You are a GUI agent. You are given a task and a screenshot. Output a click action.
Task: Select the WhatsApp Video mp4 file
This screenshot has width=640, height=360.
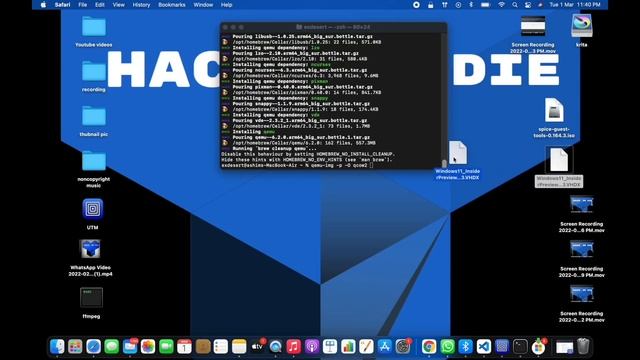pyautogui.click(x=91, y=249)
